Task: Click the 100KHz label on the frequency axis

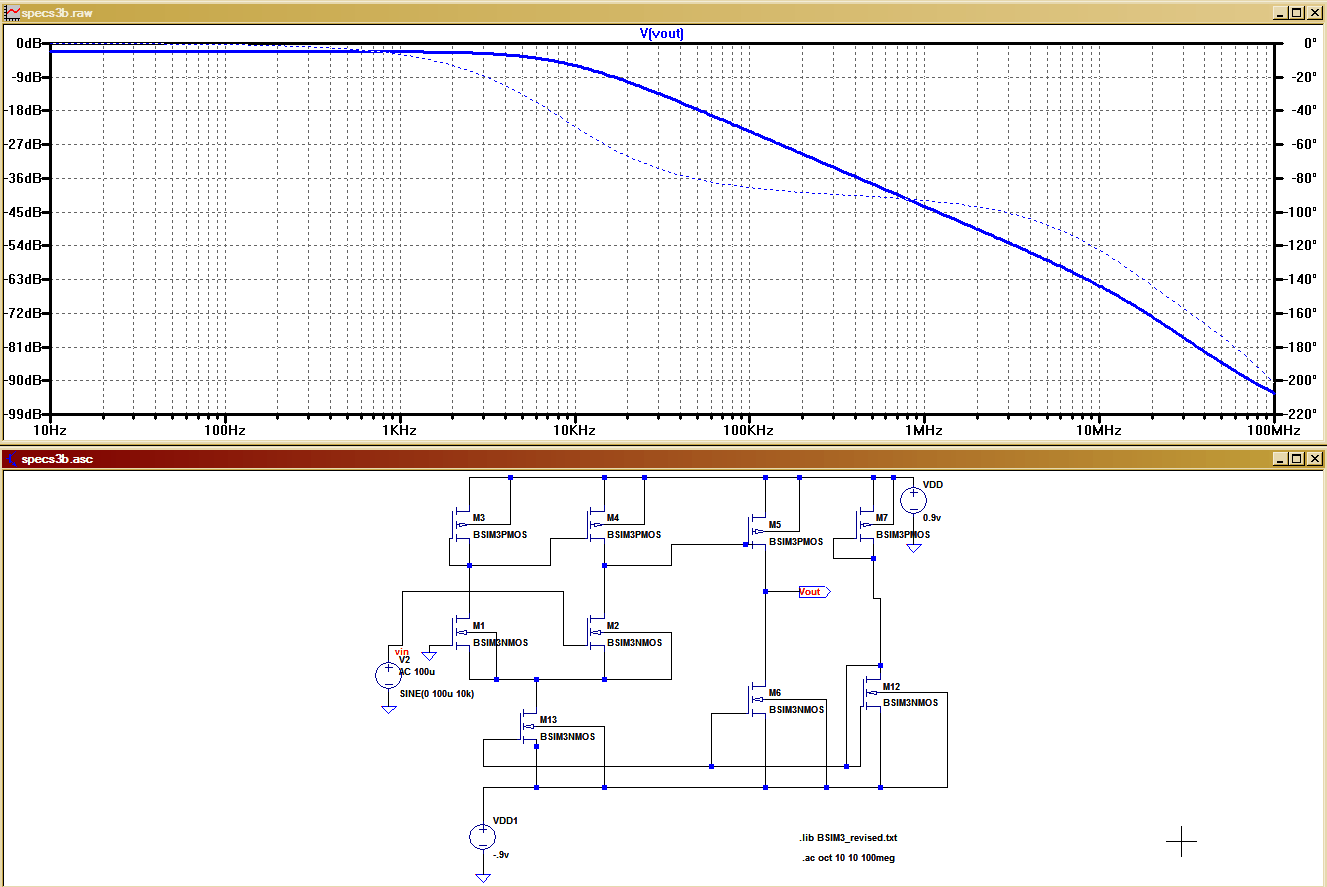Action: click(748, 430)
